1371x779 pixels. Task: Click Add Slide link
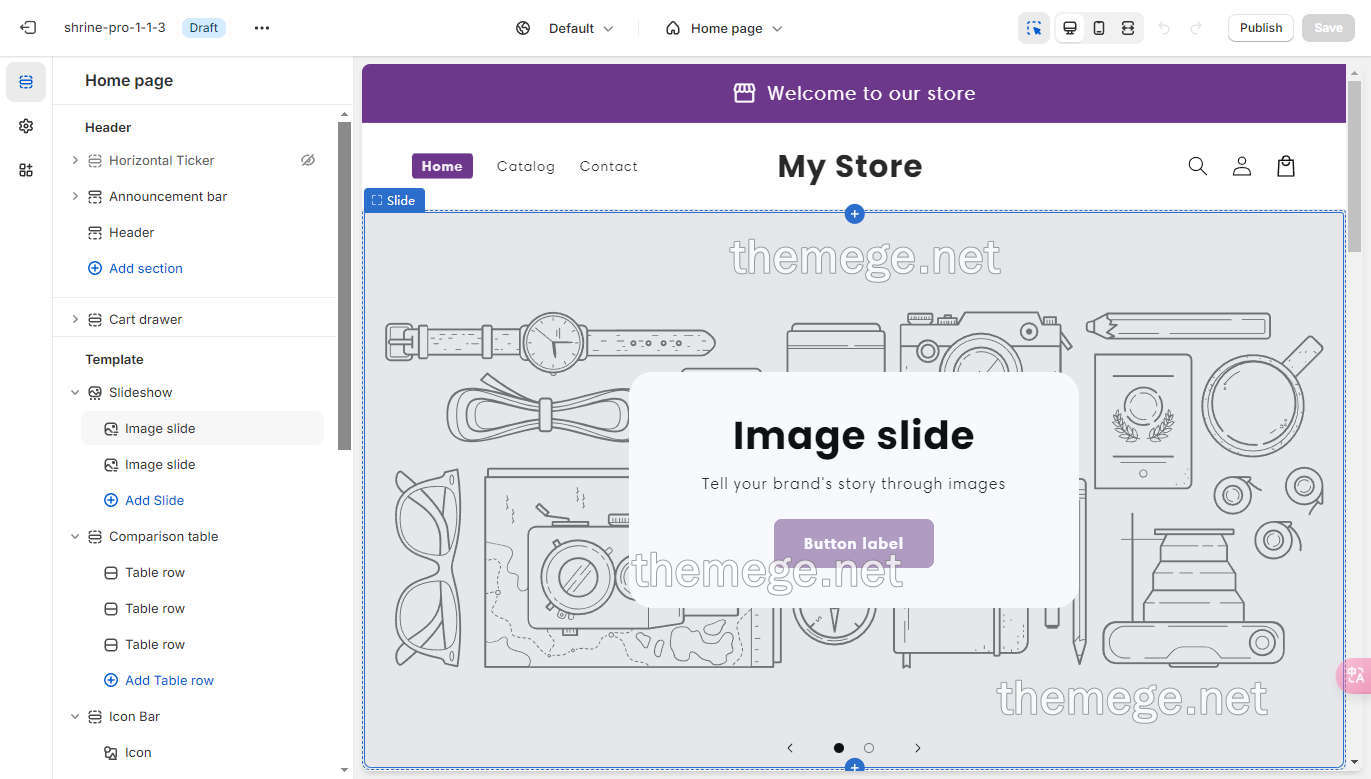[x=144, y=500]
